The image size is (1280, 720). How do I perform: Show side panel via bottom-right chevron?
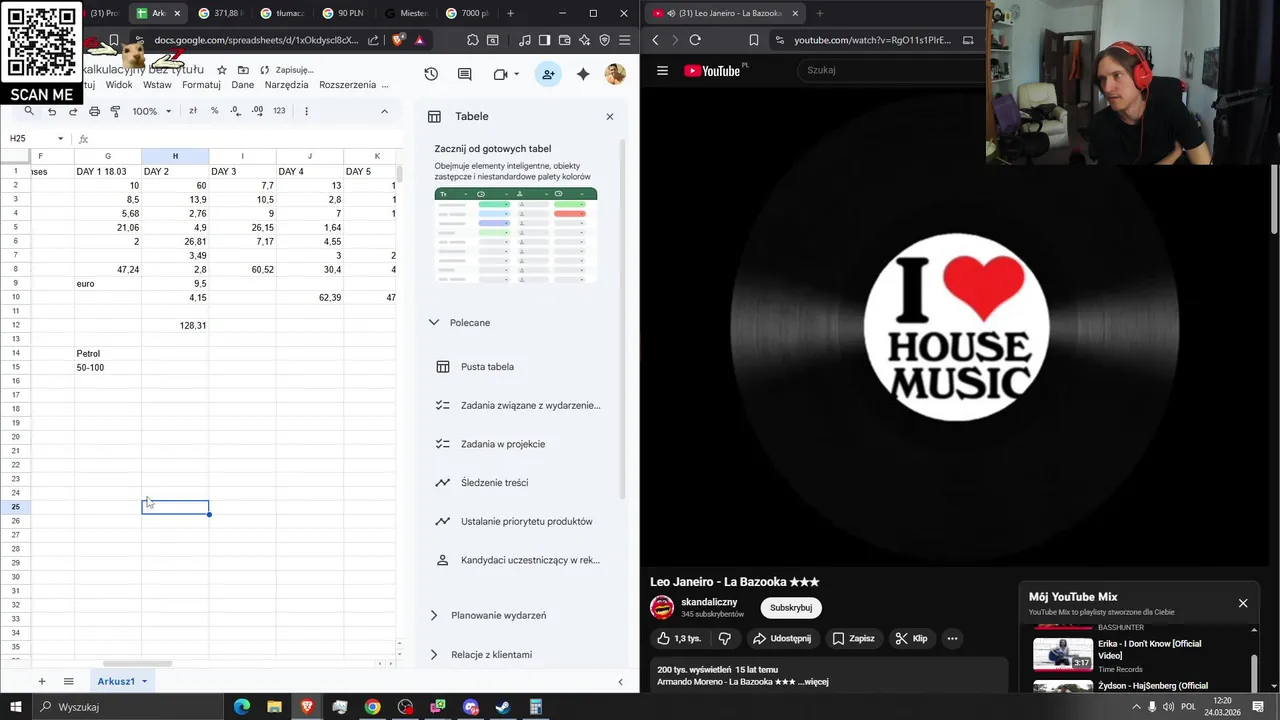pyautogui.click(x=620, y=682)
